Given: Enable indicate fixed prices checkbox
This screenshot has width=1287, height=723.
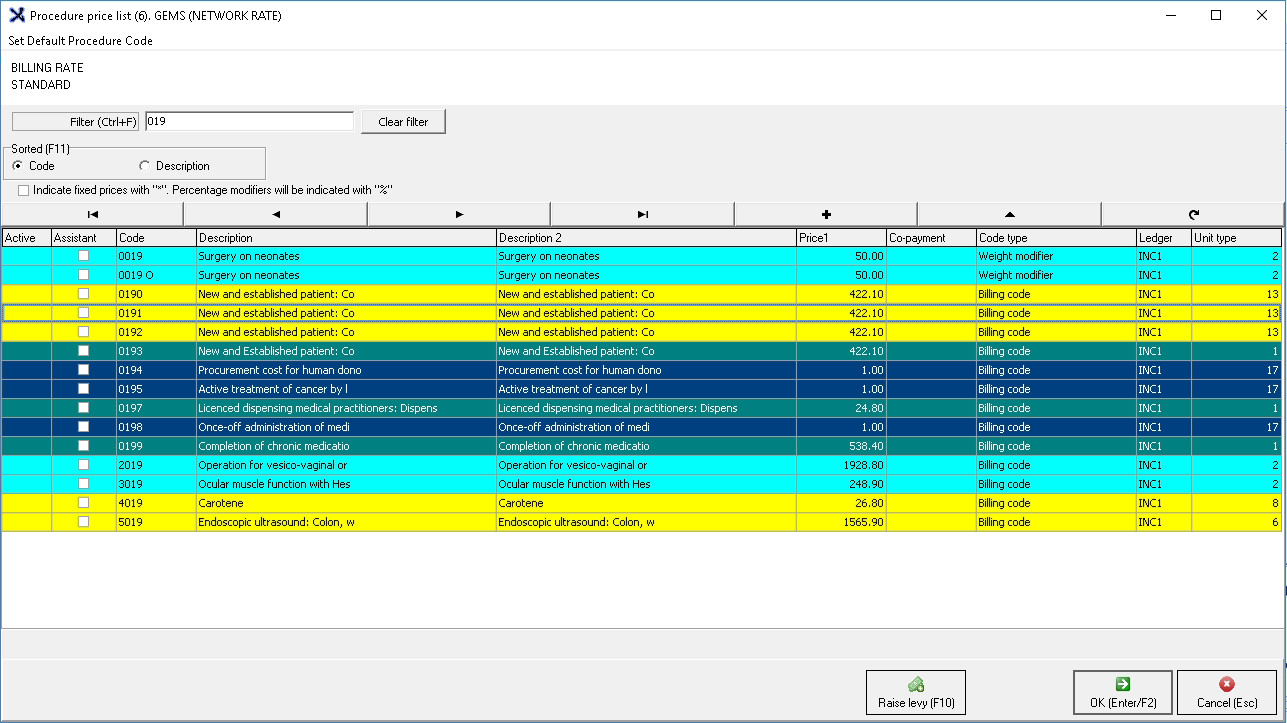Looking at the screenshot, I should 24,190.
